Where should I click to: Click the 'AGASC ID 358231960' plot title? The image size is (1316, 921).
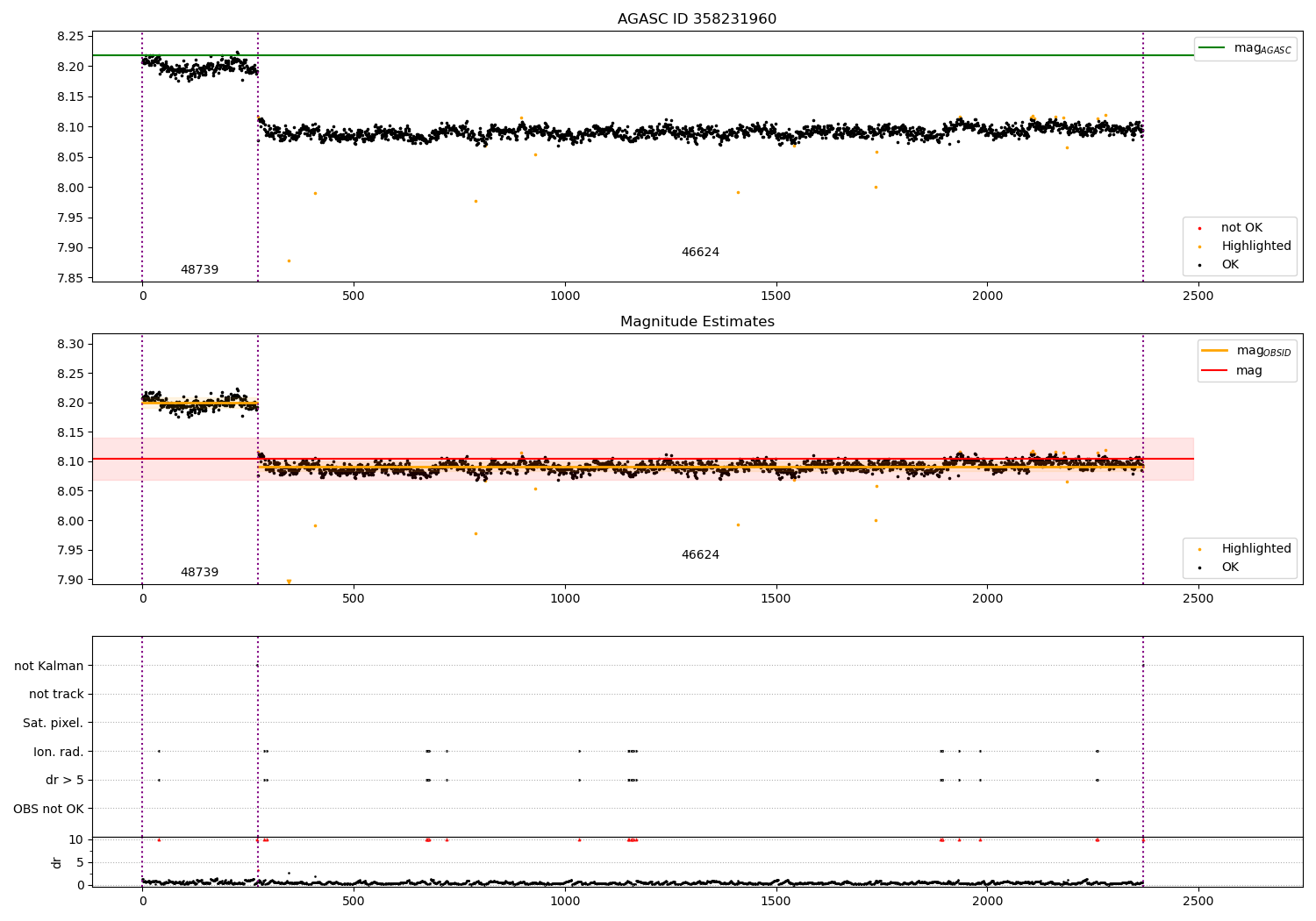[x=697, y=19]
